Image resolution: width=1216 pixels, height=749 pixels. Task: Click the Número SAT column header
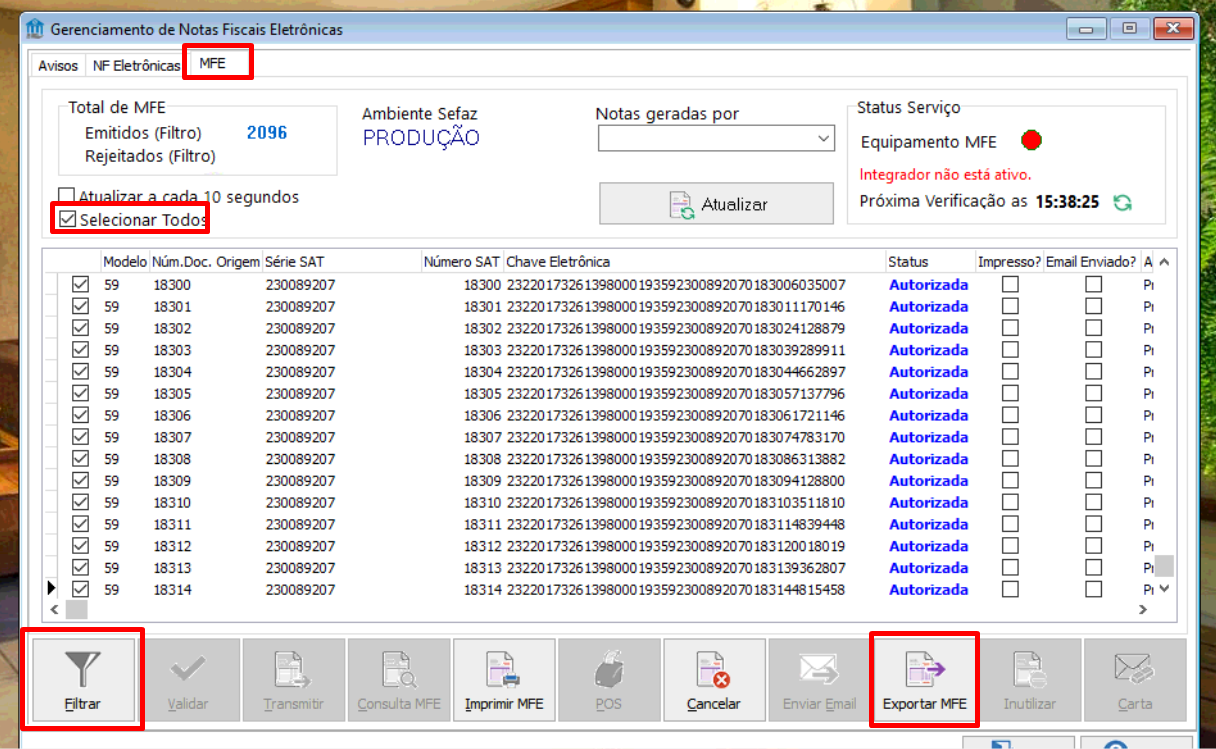click(461, 262)
